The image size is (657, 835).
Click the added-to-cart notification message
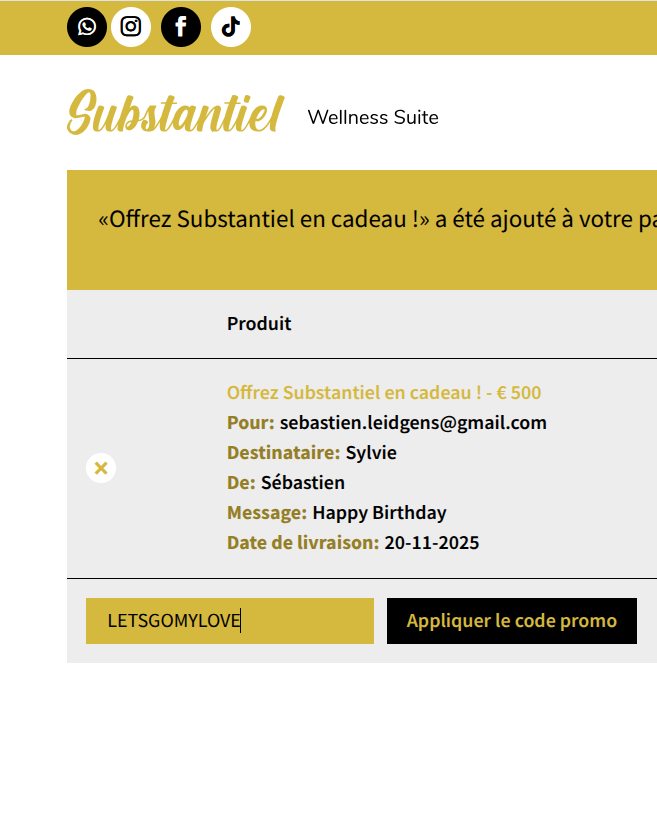(377, 220)
